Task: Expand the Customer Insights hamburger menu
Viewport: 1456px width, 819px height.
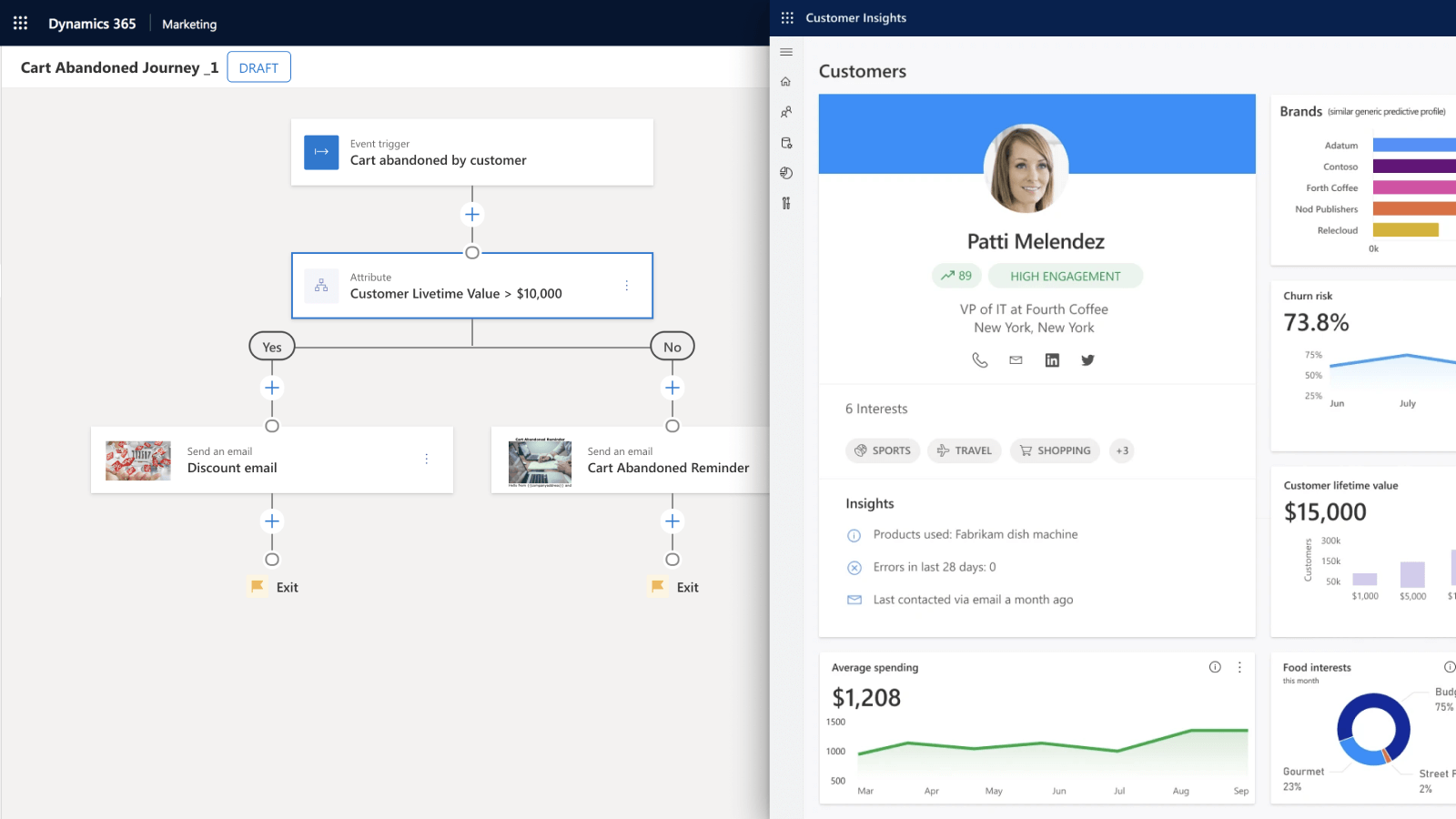Action: click(786, 52)
